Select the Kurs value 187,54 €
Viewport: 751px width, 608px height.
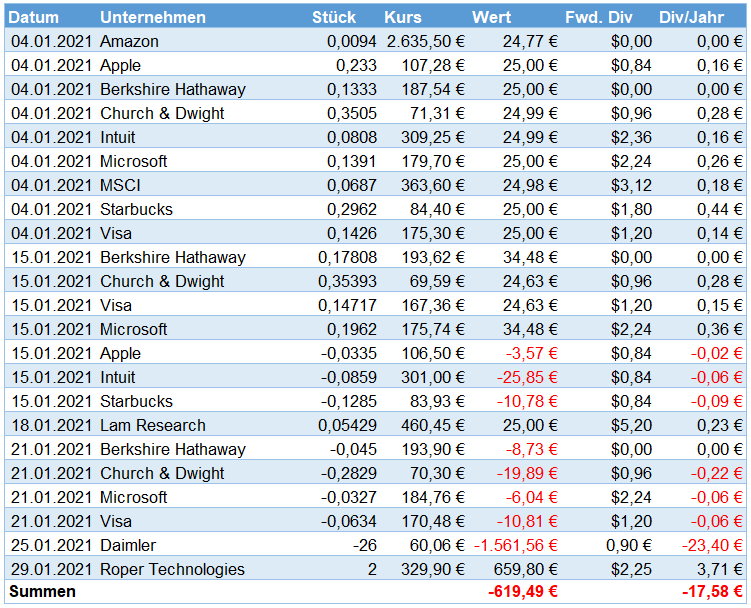[x=433, y=89]
